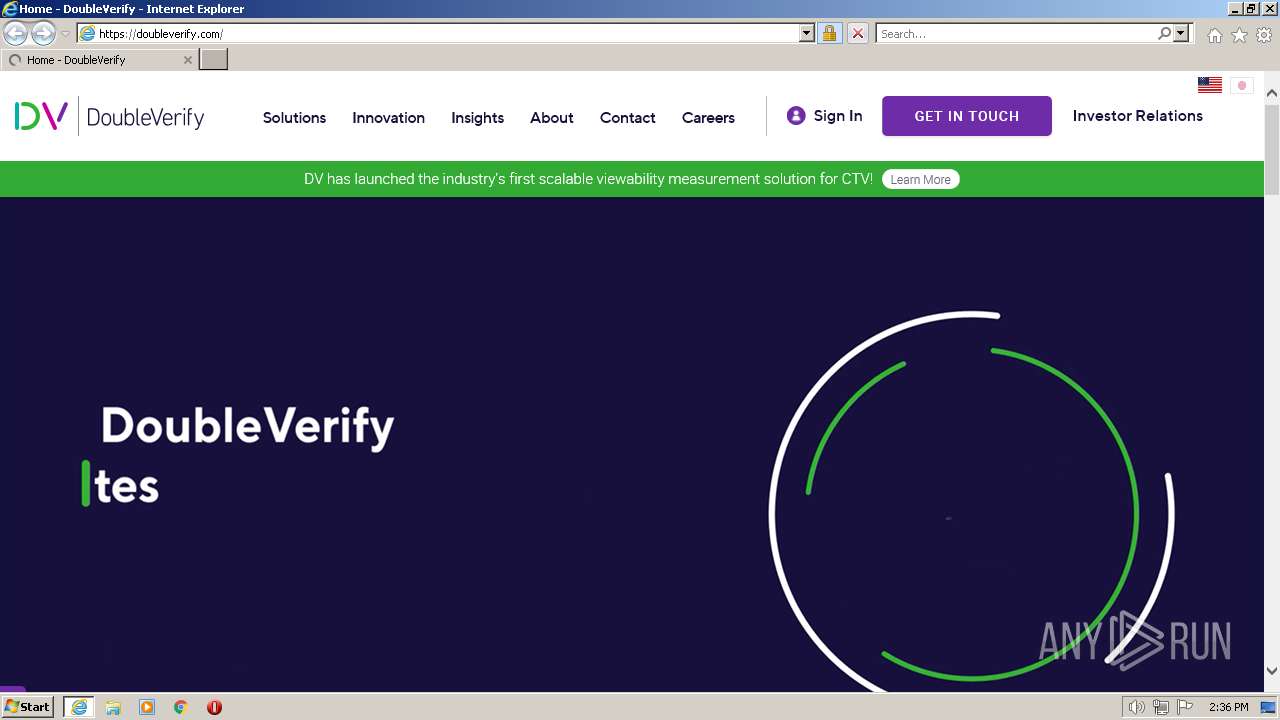Screen dimensions: 1280x720
Task: Click the volume speaker tray icon
Action: pos(1136,707)
